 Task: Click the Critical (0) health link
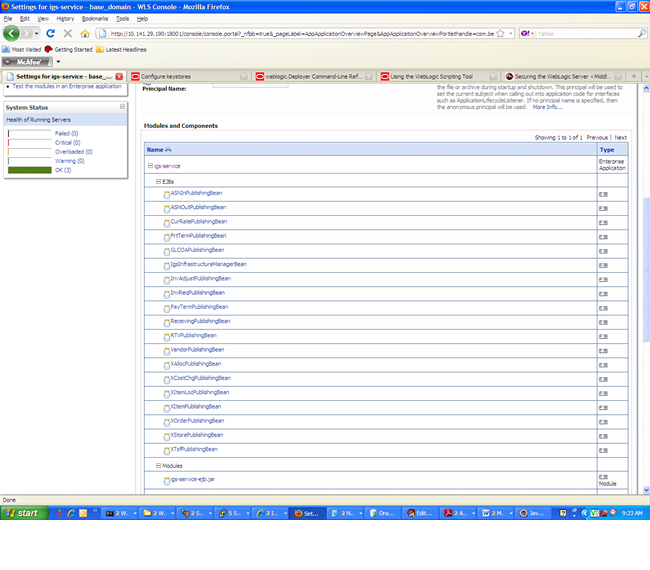68,143
